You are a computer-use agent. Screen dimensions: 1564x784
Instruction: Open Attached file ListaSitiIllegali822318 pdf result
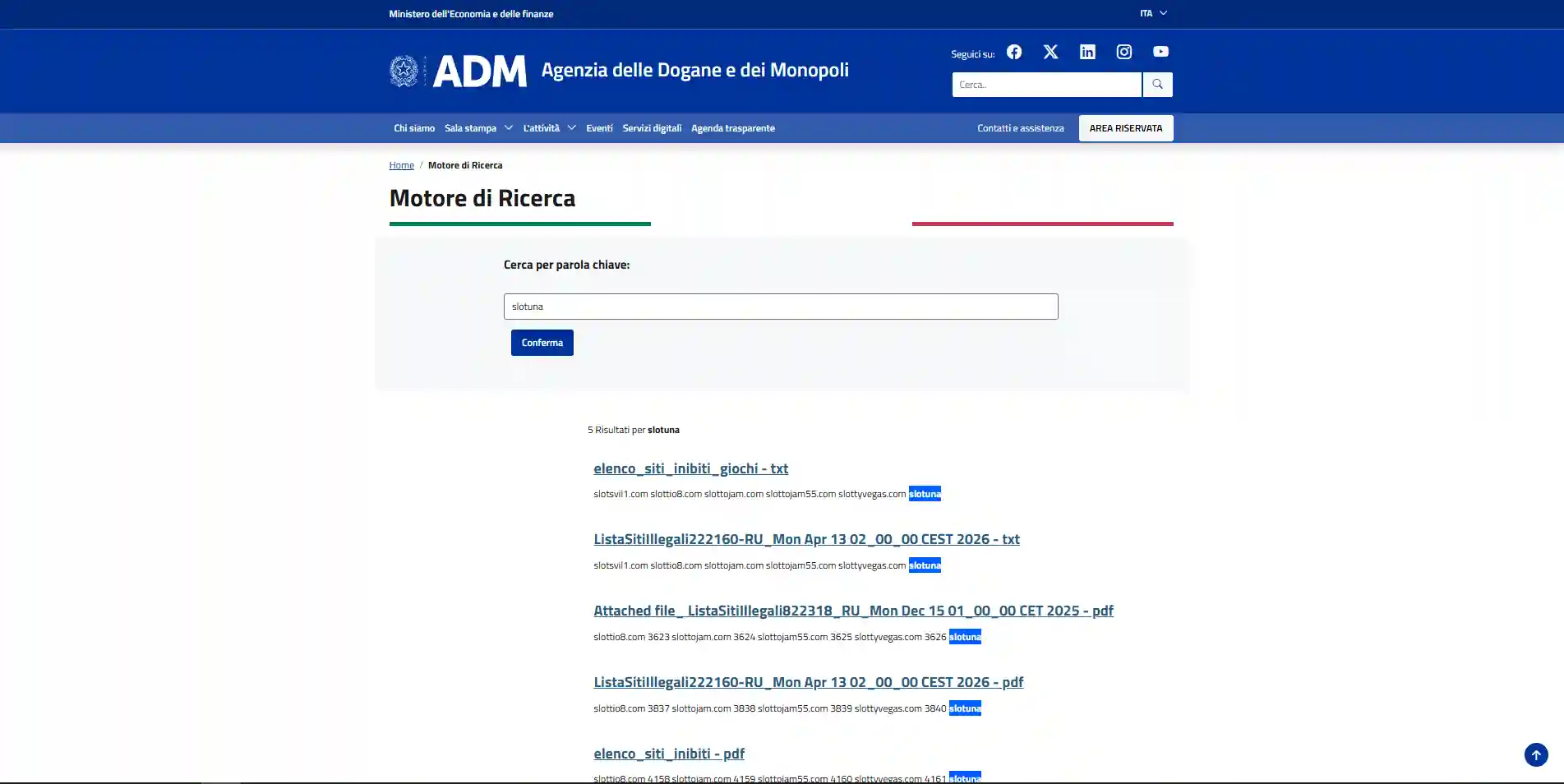click(x=853, y=611)
